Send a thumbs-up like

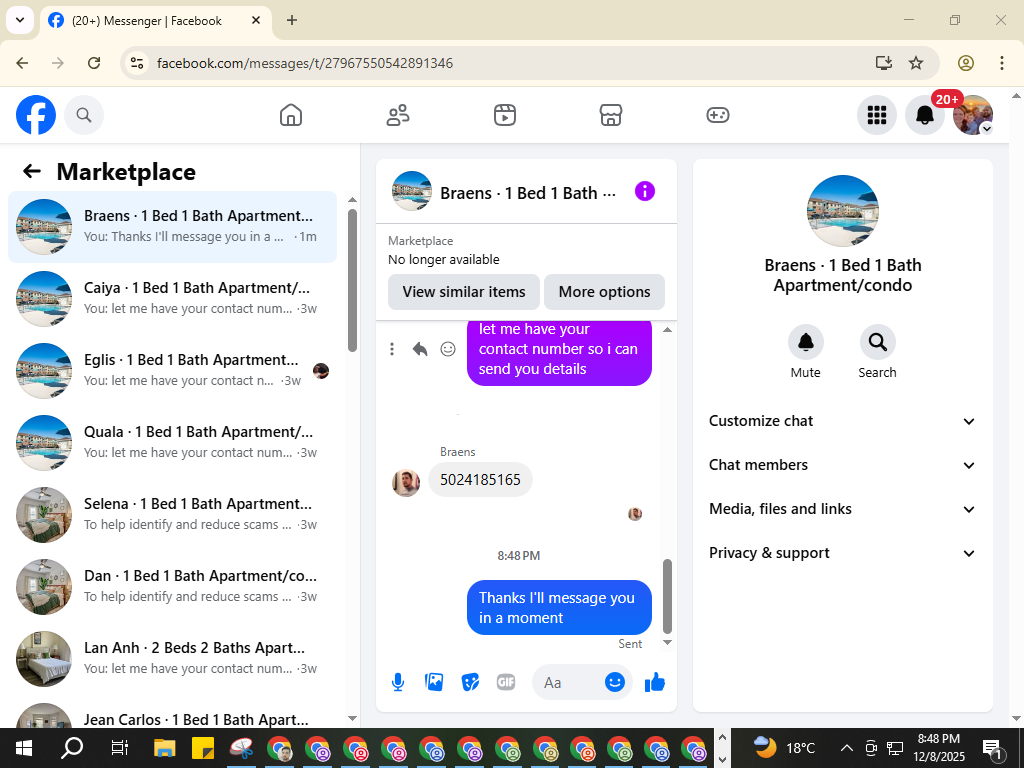654,682
